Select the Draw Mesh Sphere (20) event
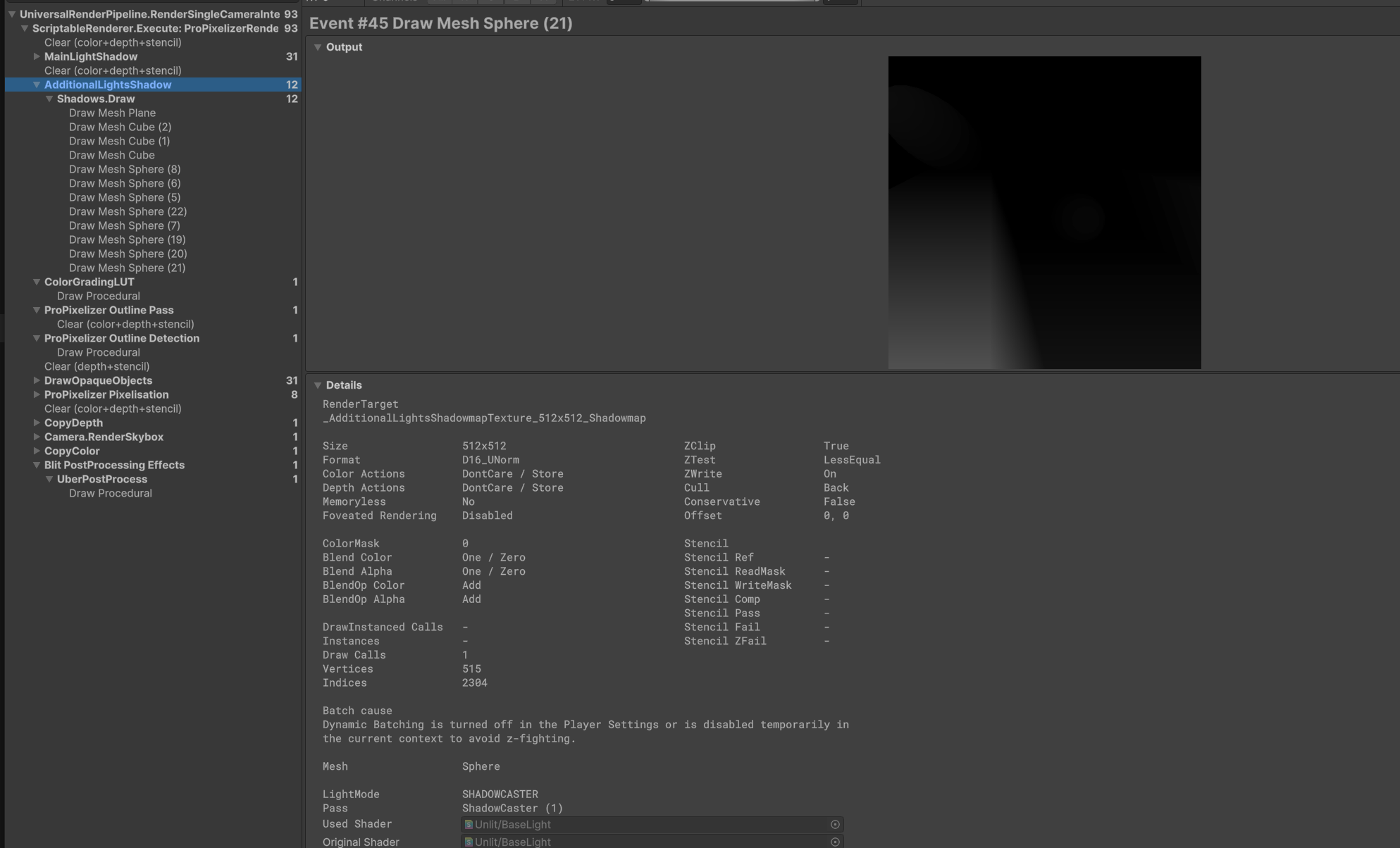 pos(128,254)
